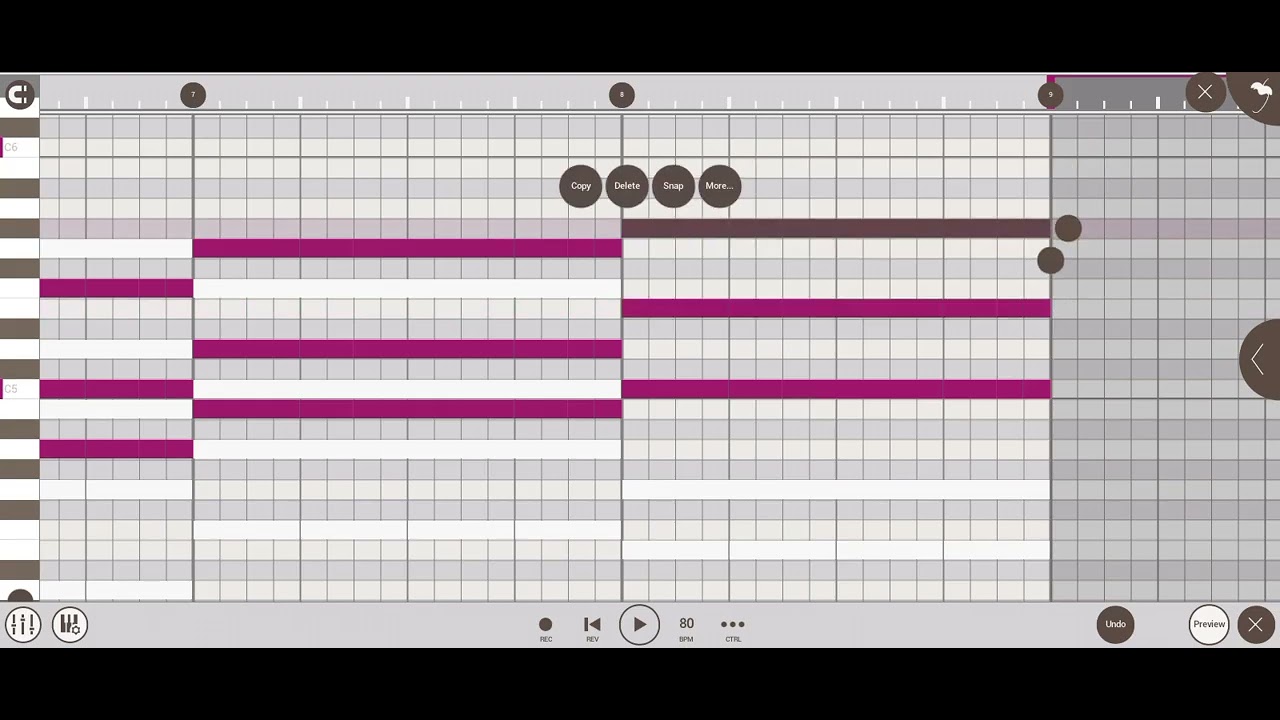Select the F5 note before bar 7
The height and width of the screenshot is (720, 1280).
click(116, 289)
